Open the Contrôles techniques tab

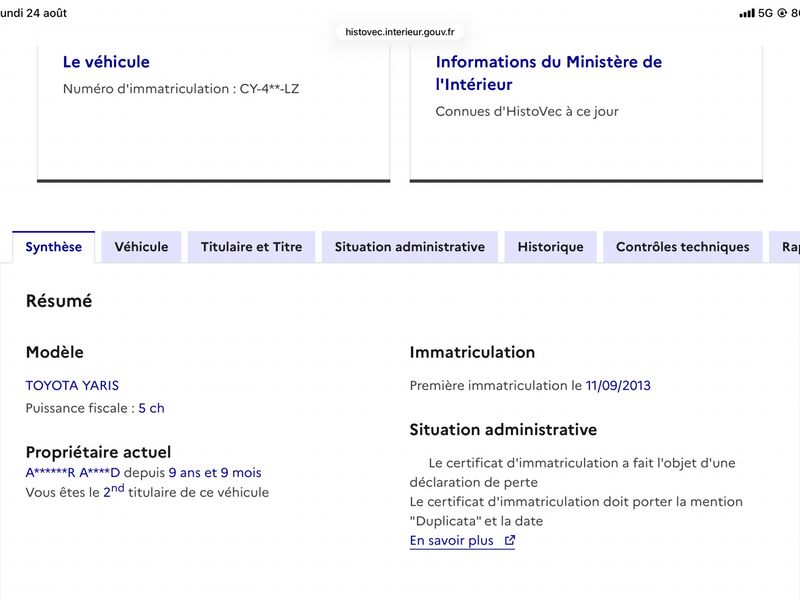[683, 247]
